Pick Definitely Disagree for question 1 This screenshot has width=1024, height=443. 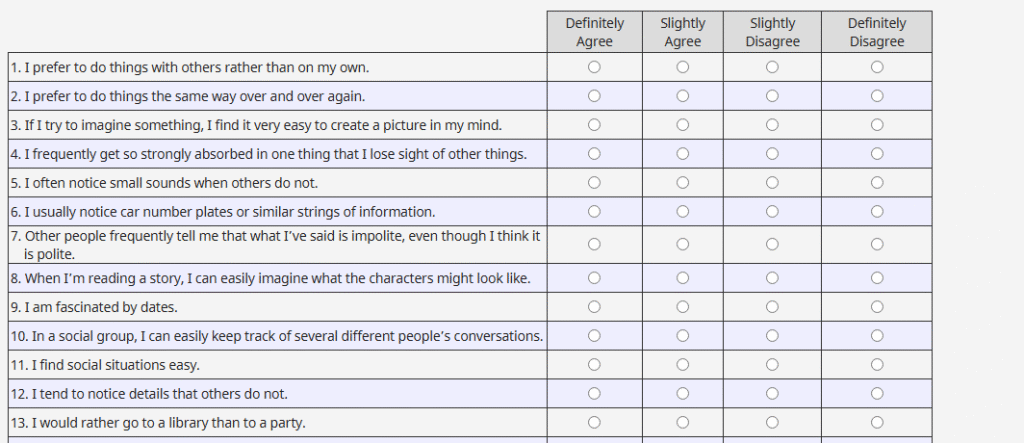[x=877, y=67]
